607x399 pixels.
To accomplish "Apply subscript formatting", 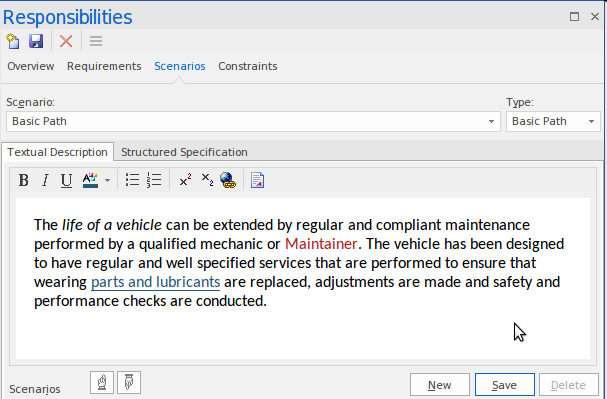I will [x=207, y=180].
